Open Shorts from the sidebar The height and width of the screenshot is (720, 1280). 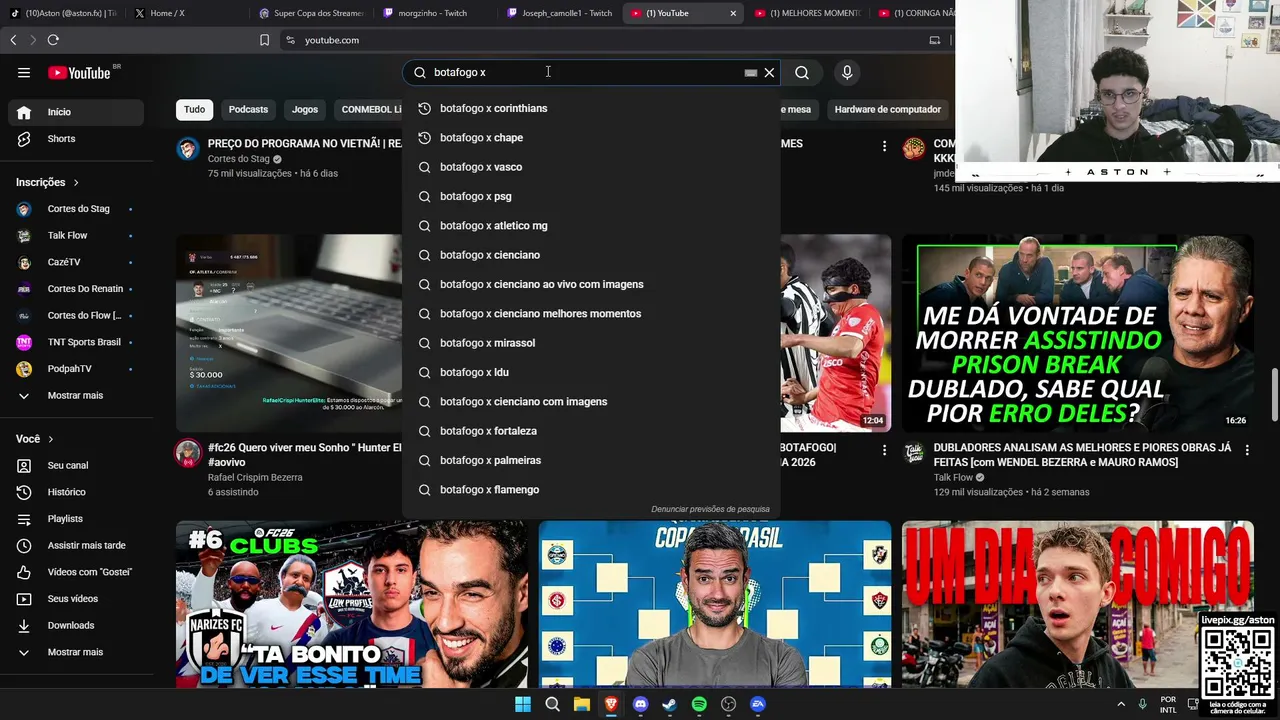coord(76,139)
